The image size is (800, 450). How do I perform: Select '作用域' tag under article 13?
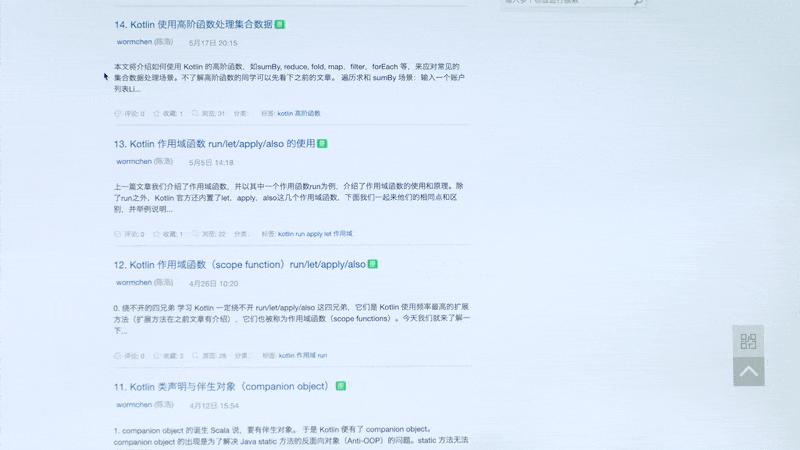[343, 234]
